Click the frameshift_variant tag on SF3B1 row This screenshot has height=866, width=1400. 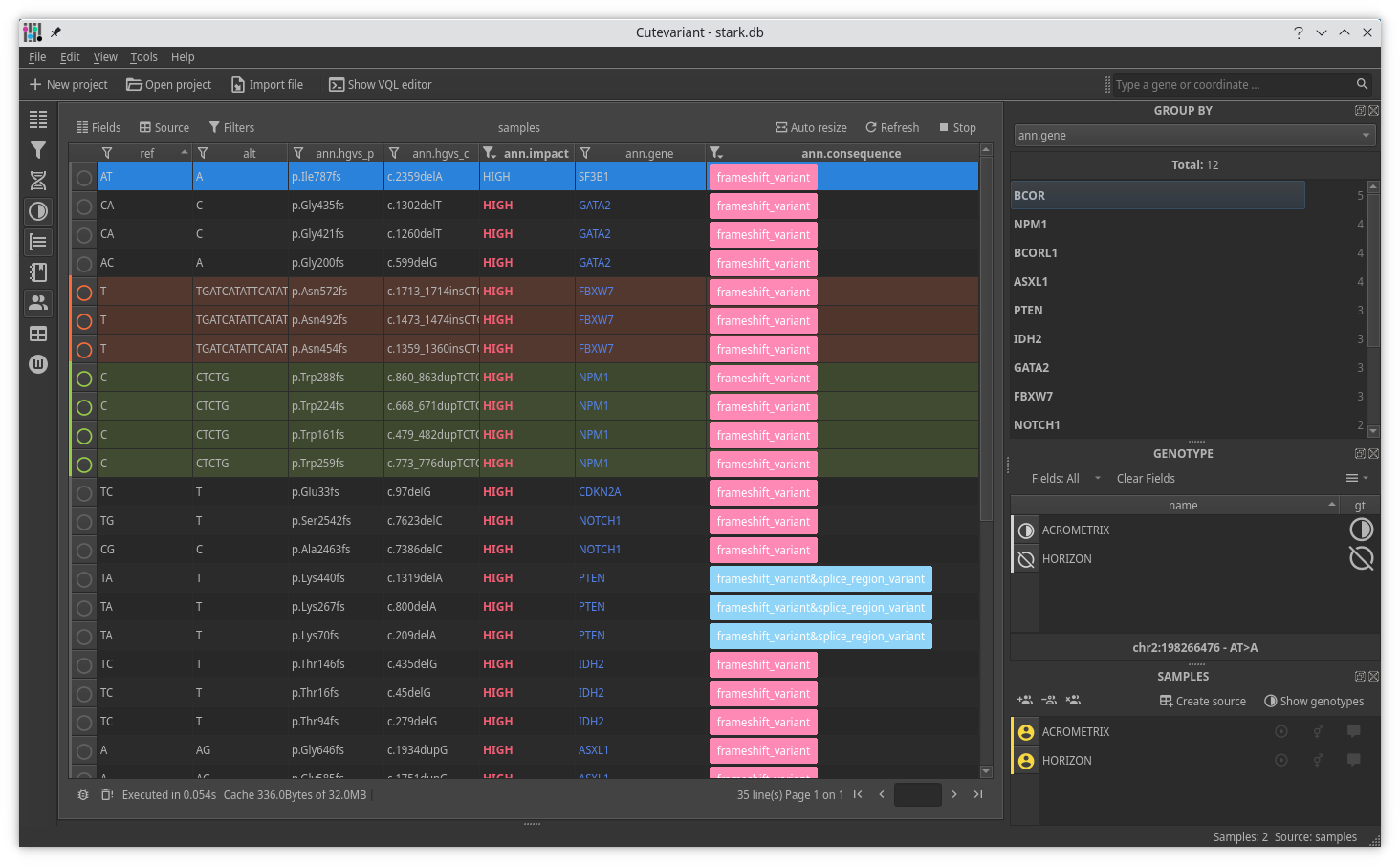click(763, 177)
